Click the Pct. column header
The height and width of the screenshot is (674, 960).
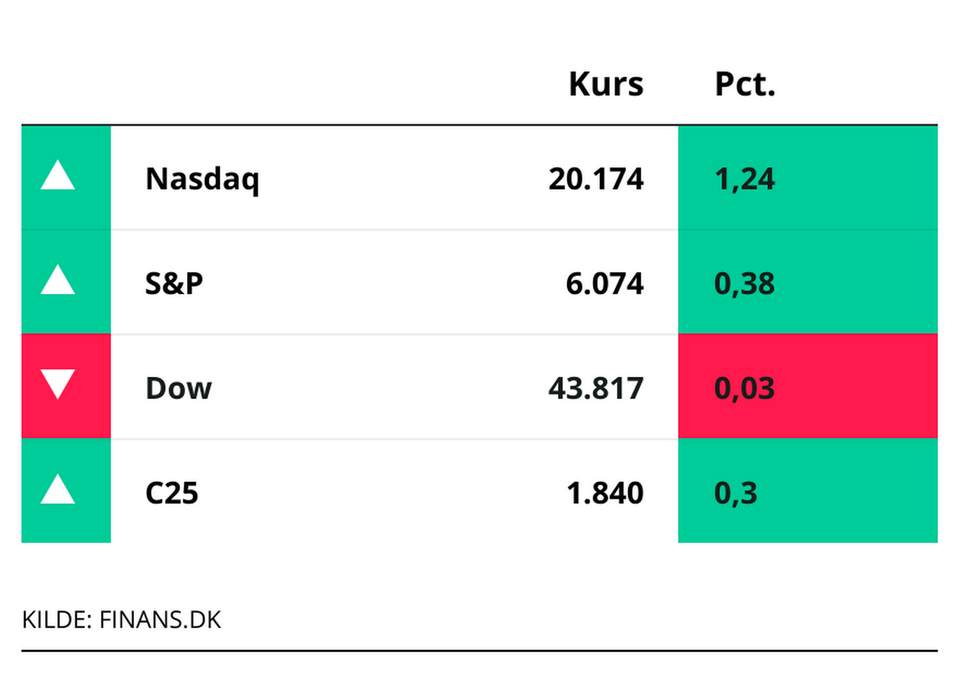pyautogui.click(x=745, y=84)
